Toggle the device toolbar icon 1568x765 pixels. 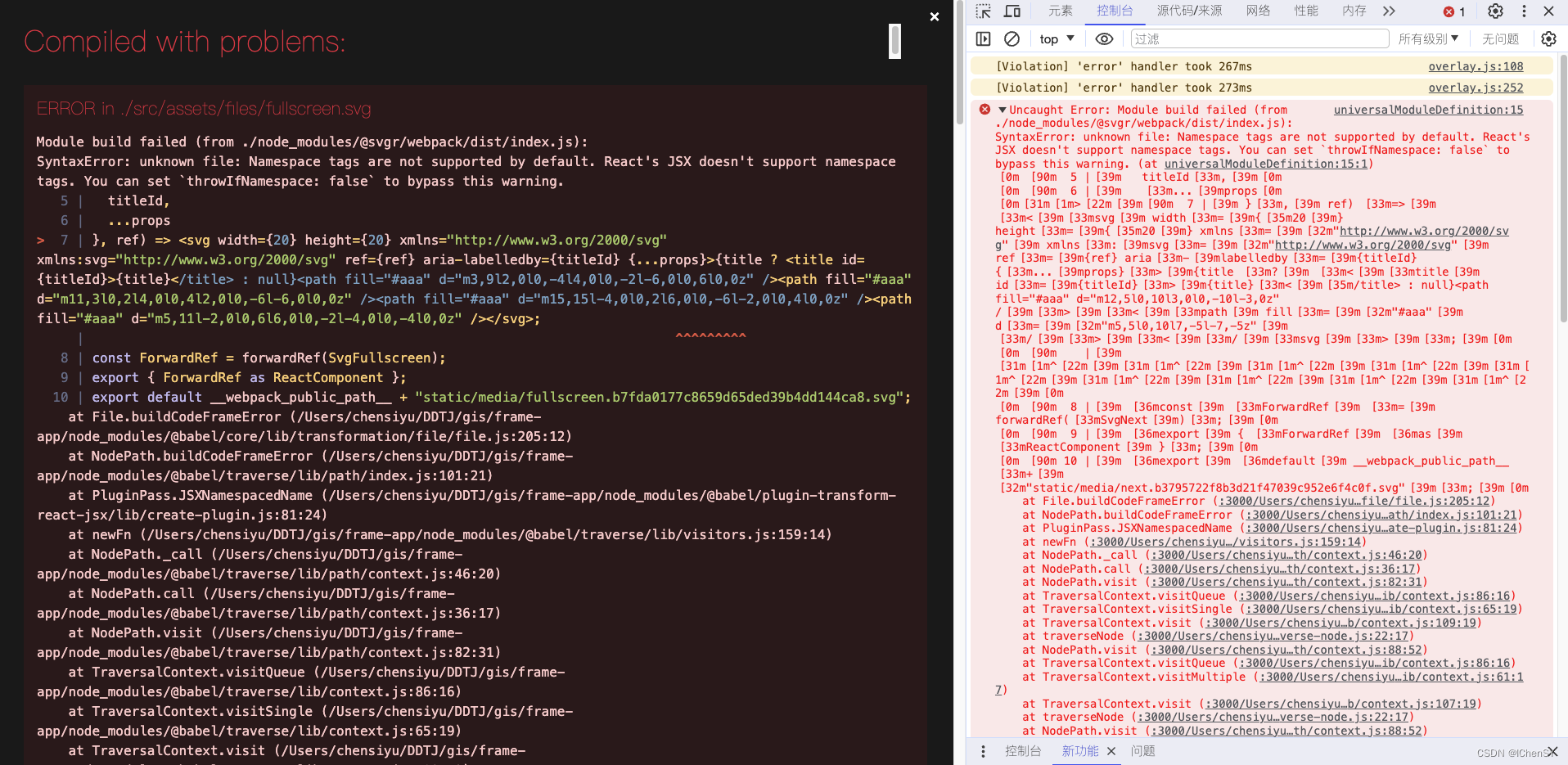click(x=1012, y=11)
